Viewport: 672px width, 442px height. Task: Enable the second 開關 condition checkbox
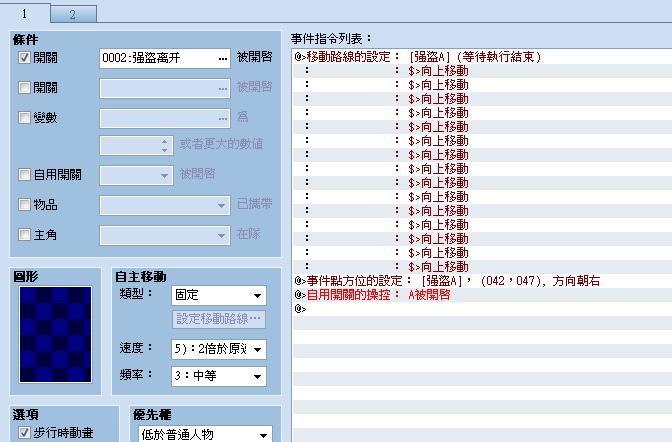[x=24, y=87]
